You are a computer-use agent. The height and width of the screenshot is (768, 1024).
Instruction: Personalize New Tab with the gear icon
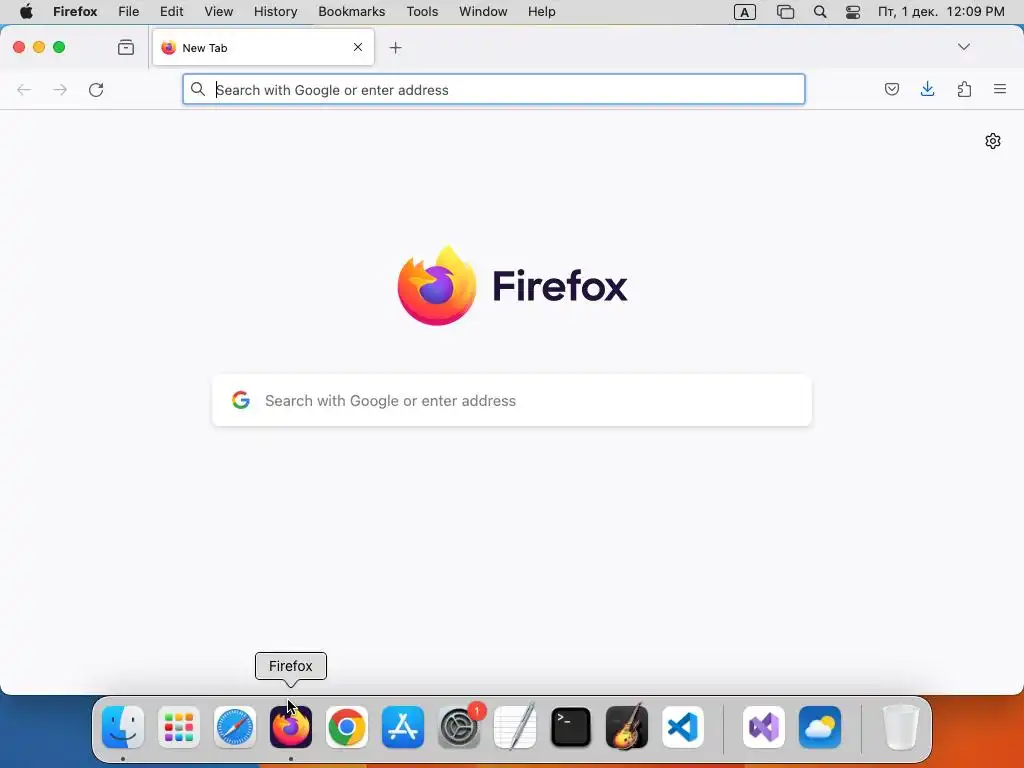coord(993,141)
